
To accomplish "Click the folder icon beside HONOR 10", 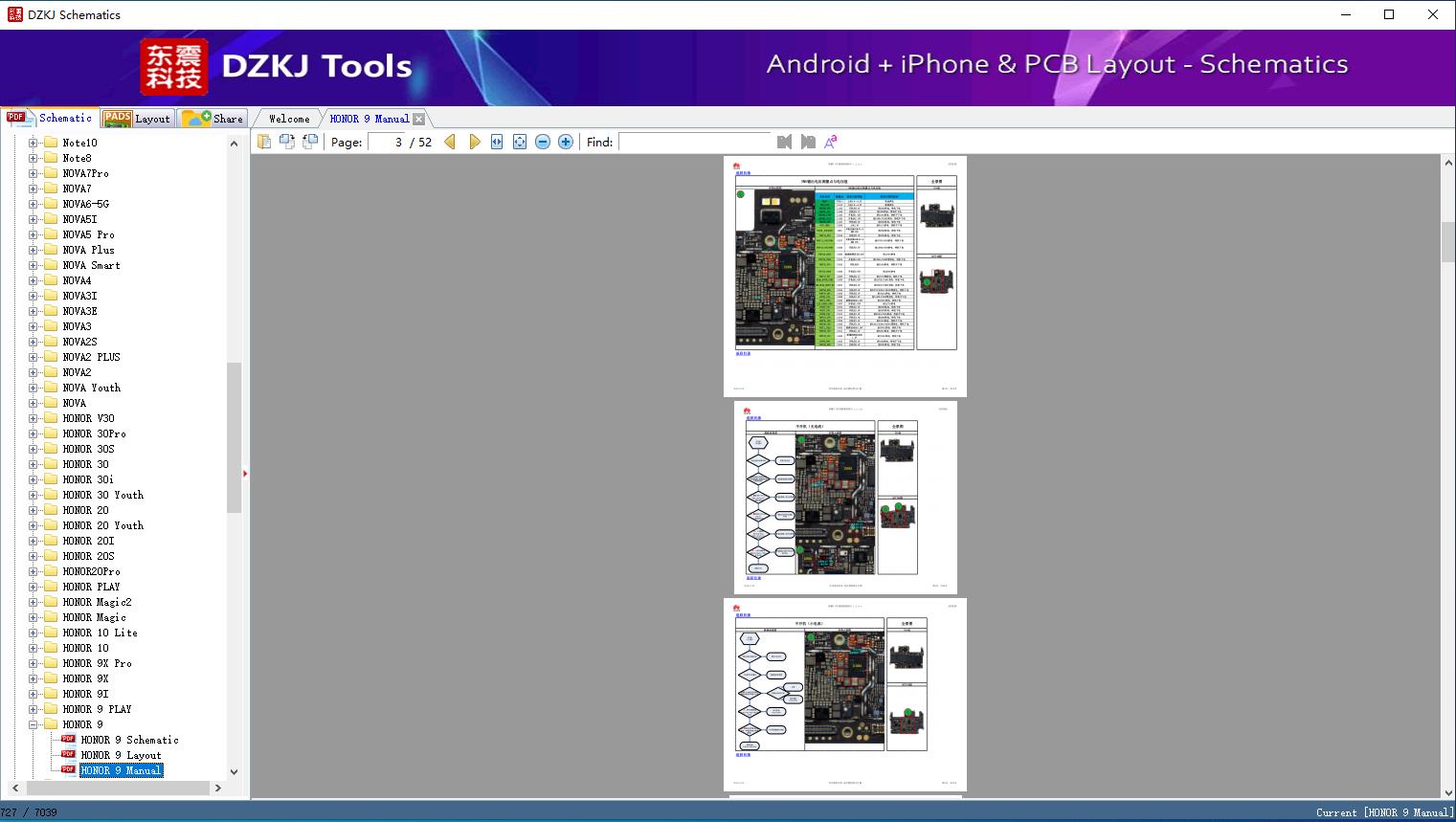I will [x=51, y=648].
